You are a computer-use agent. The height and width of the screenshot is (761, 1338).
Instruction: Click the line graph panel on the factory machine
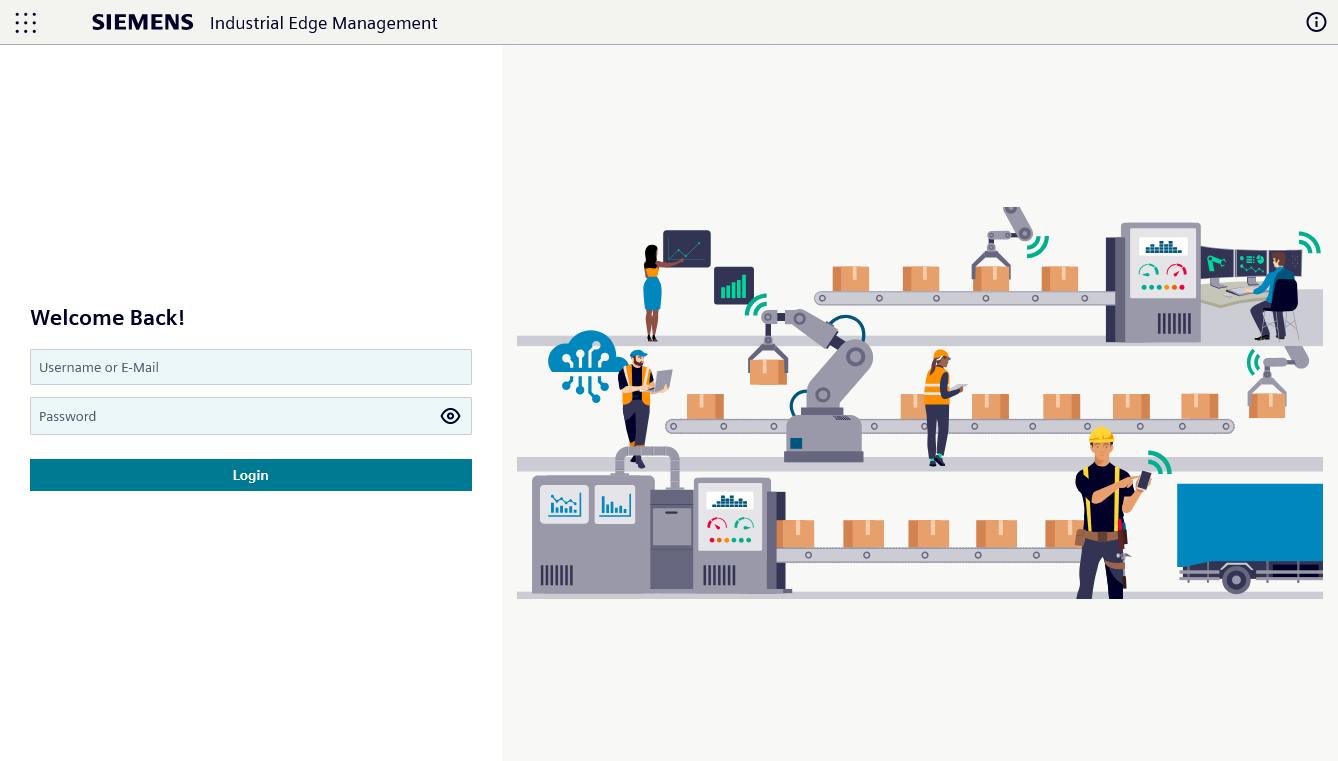[563, 505]
